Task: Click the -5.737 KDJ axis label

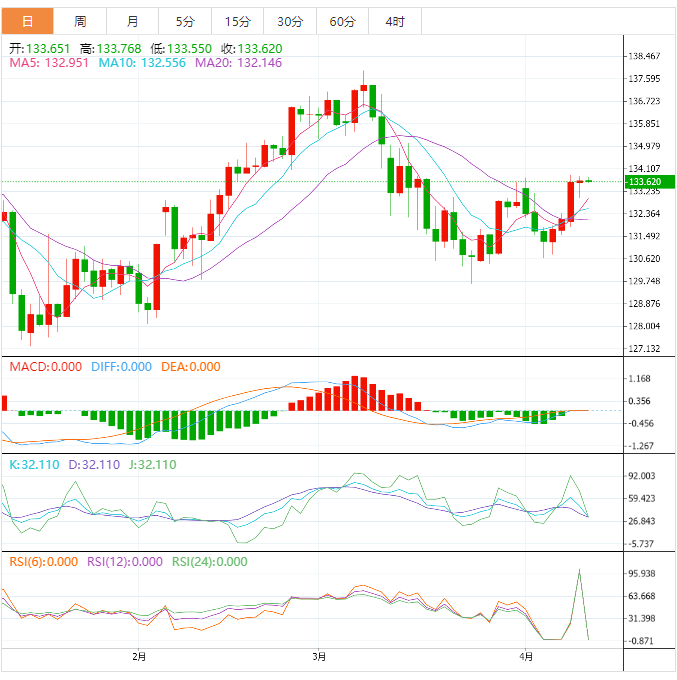Action: [641, 544]
